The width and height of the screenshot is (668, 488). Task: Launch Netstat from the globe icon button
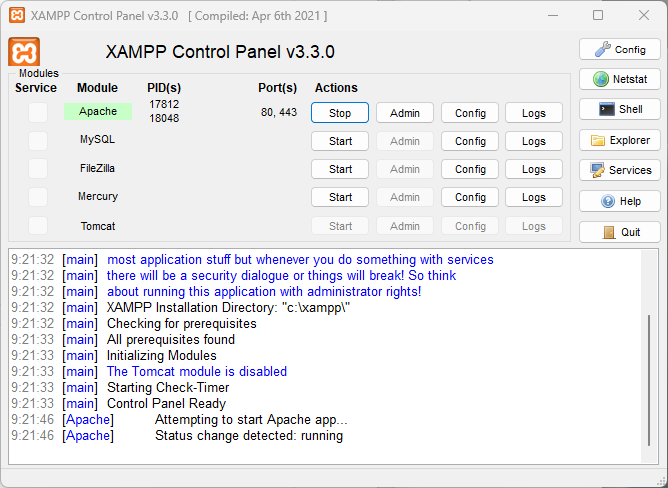click(619, 79)
